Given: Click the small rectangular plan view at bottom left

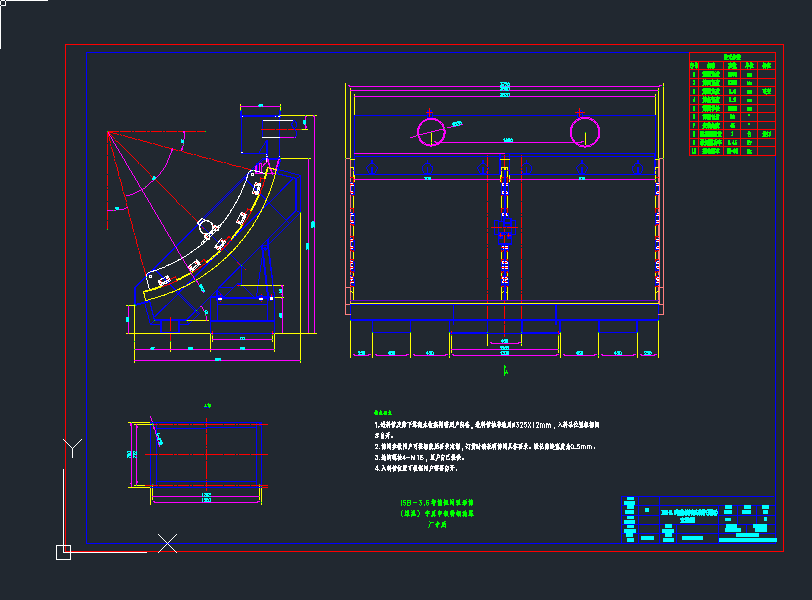Looking at the screenshot, I should click(207, 454).
